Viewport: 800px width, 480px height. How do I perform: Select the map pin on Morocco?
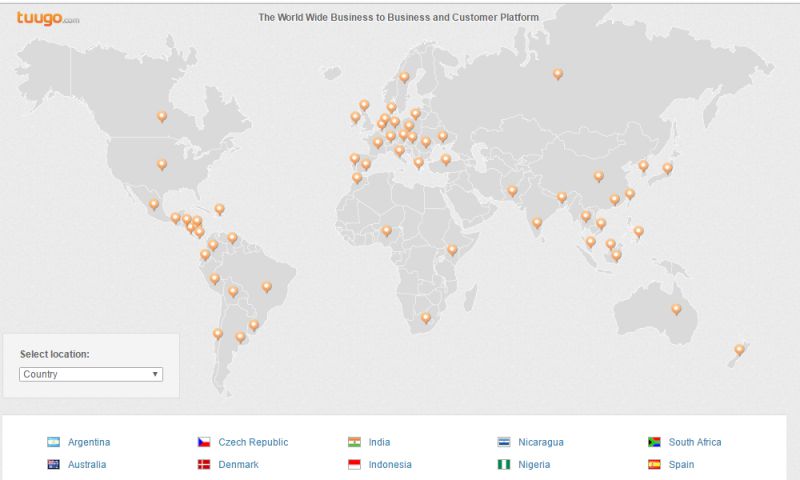(x=357, y=178)
